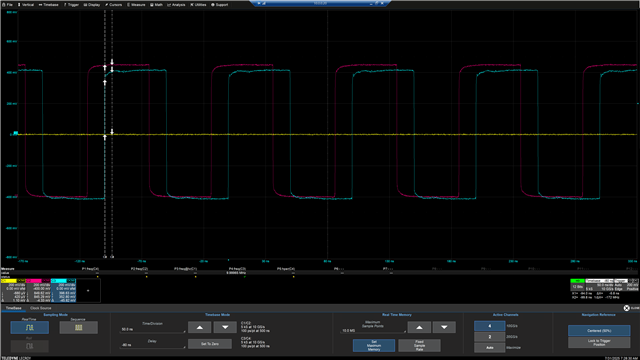Open the Vertical menu
The height and width of the screenshot is (360, 640).
coord(26,4)
